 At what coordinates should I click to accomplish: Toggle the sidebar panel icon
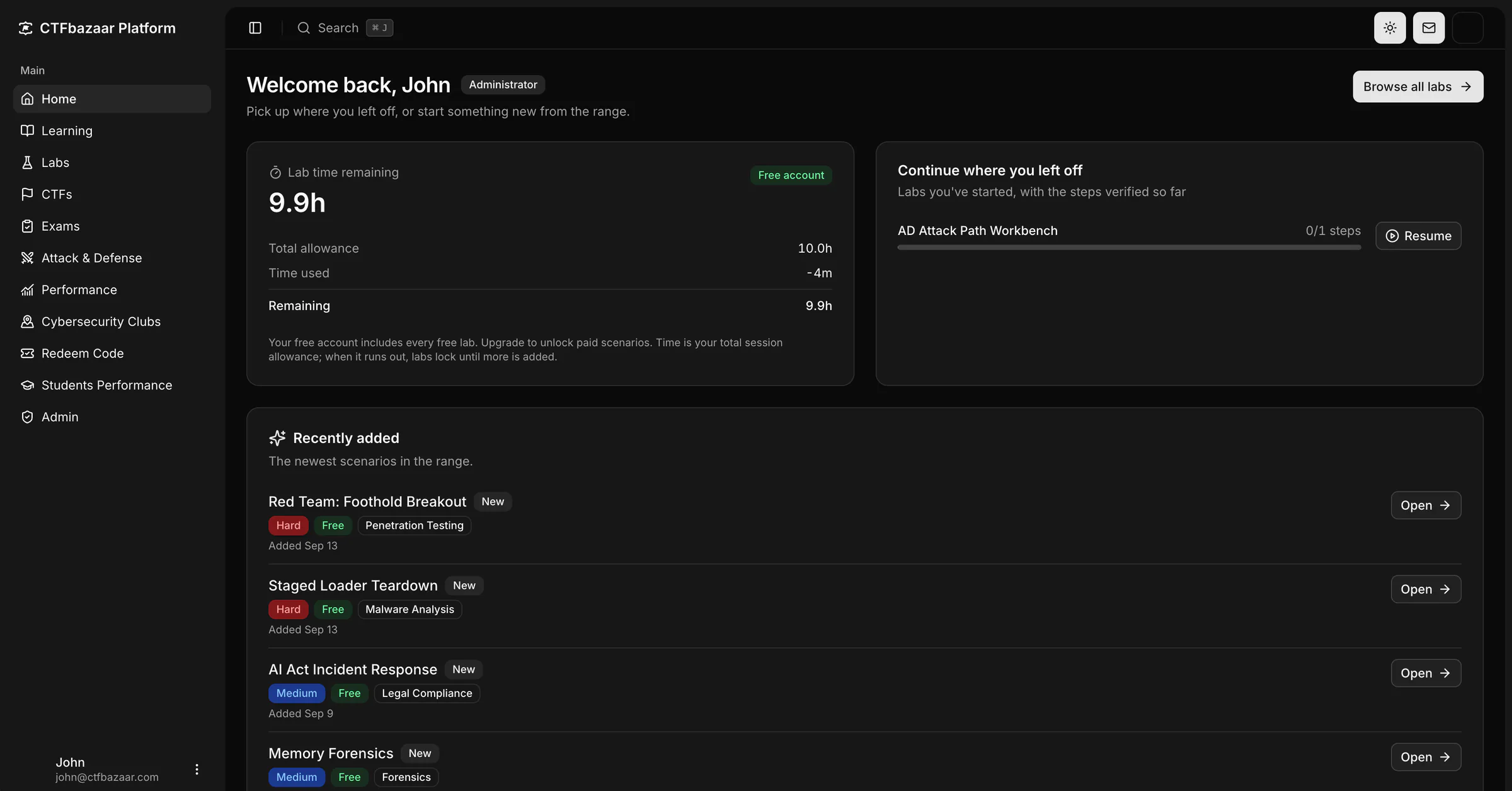tap(255, 28)
